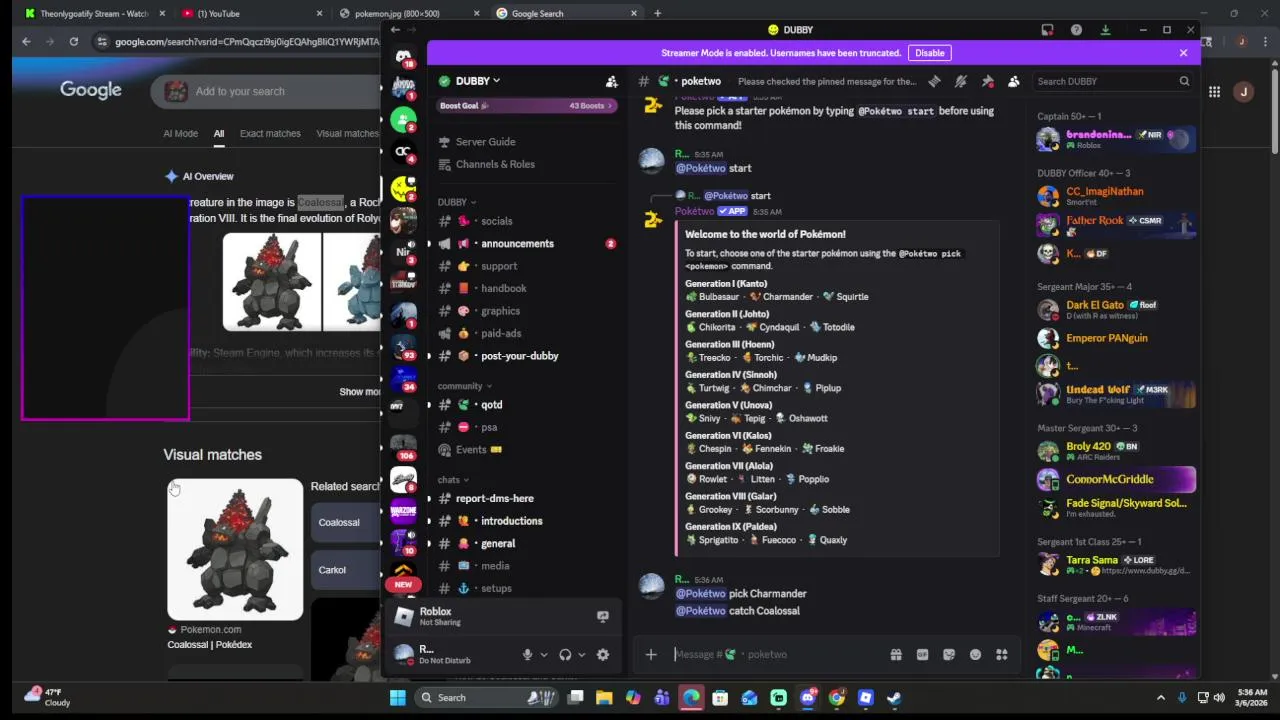Viewport: 1280px width, 720px height.
Task: Open the Threads icon in channel header
Action: (x=934, y=81)
